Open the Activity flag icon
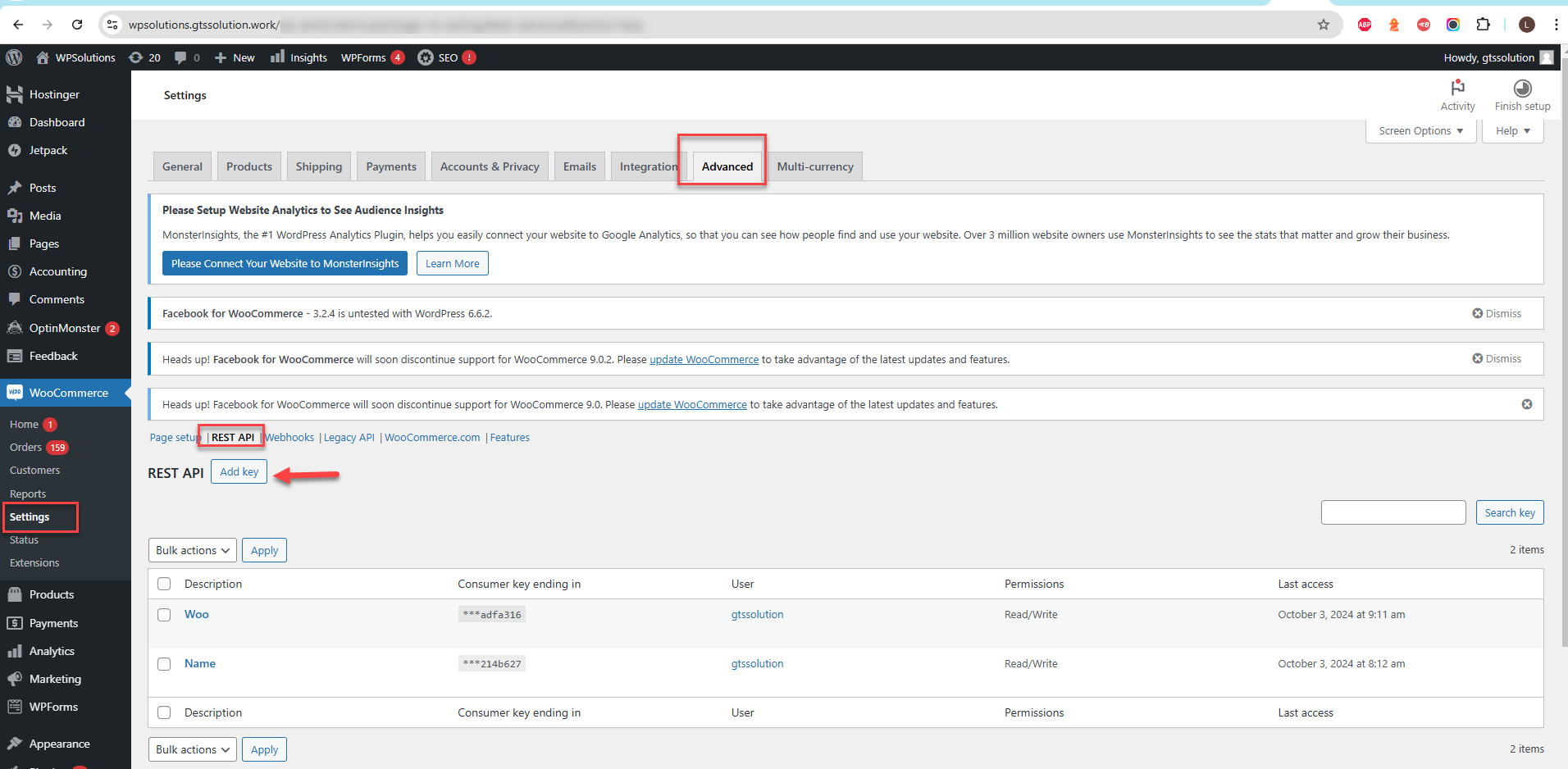The image size is (1568, 769). click(x=1457, y=89)
